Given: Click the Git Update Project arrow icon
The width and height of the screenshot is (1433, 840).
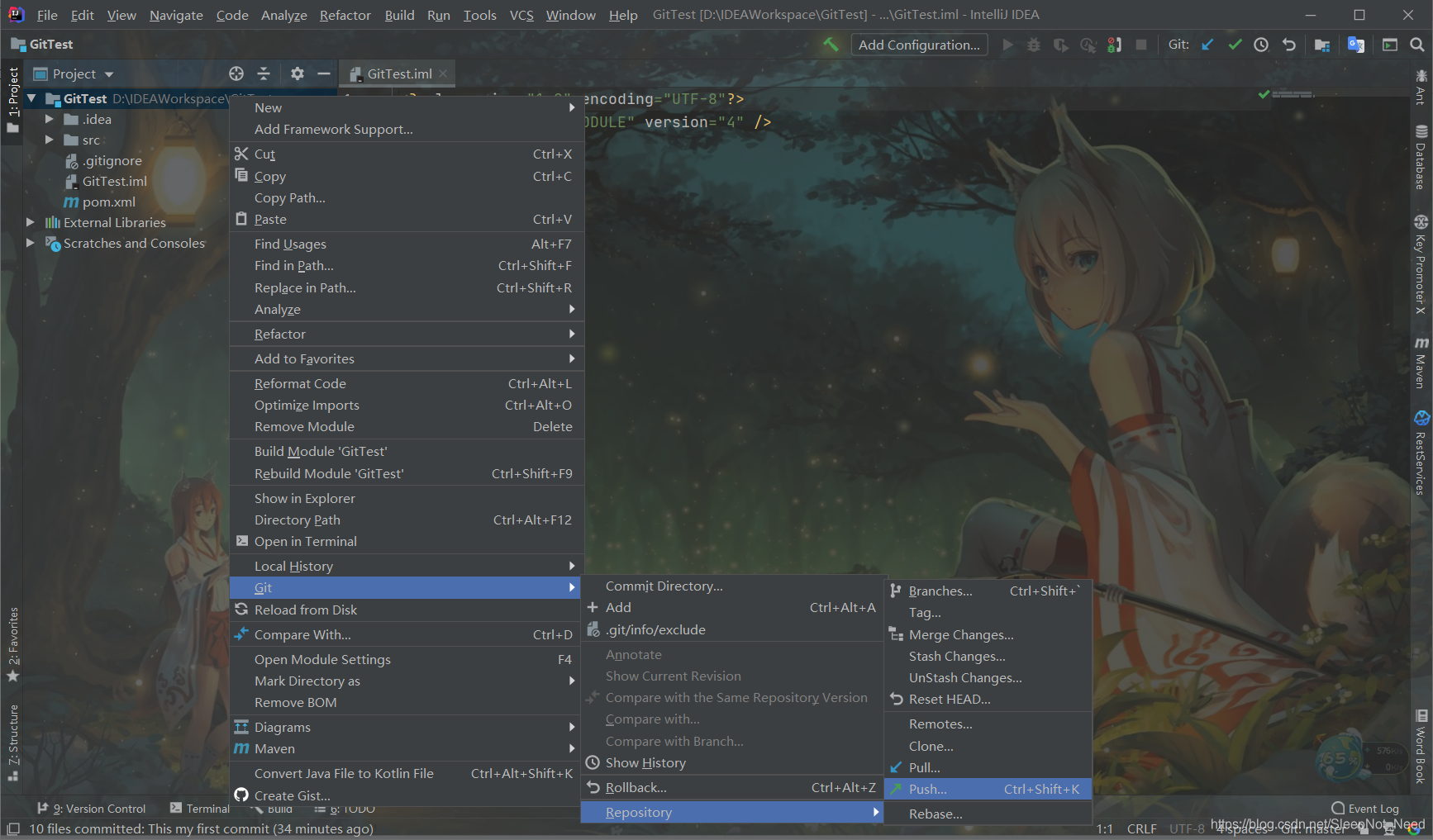Looking at the screenshot, I should [x=1207, y=45].
